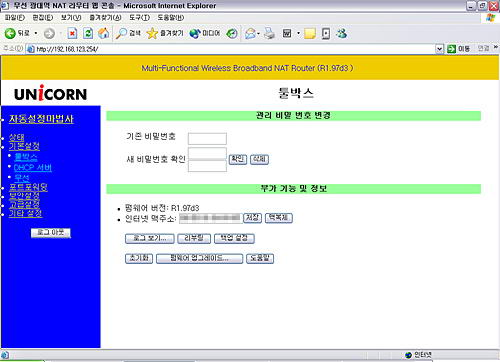Click the UNICORN logo

[50, 93]
